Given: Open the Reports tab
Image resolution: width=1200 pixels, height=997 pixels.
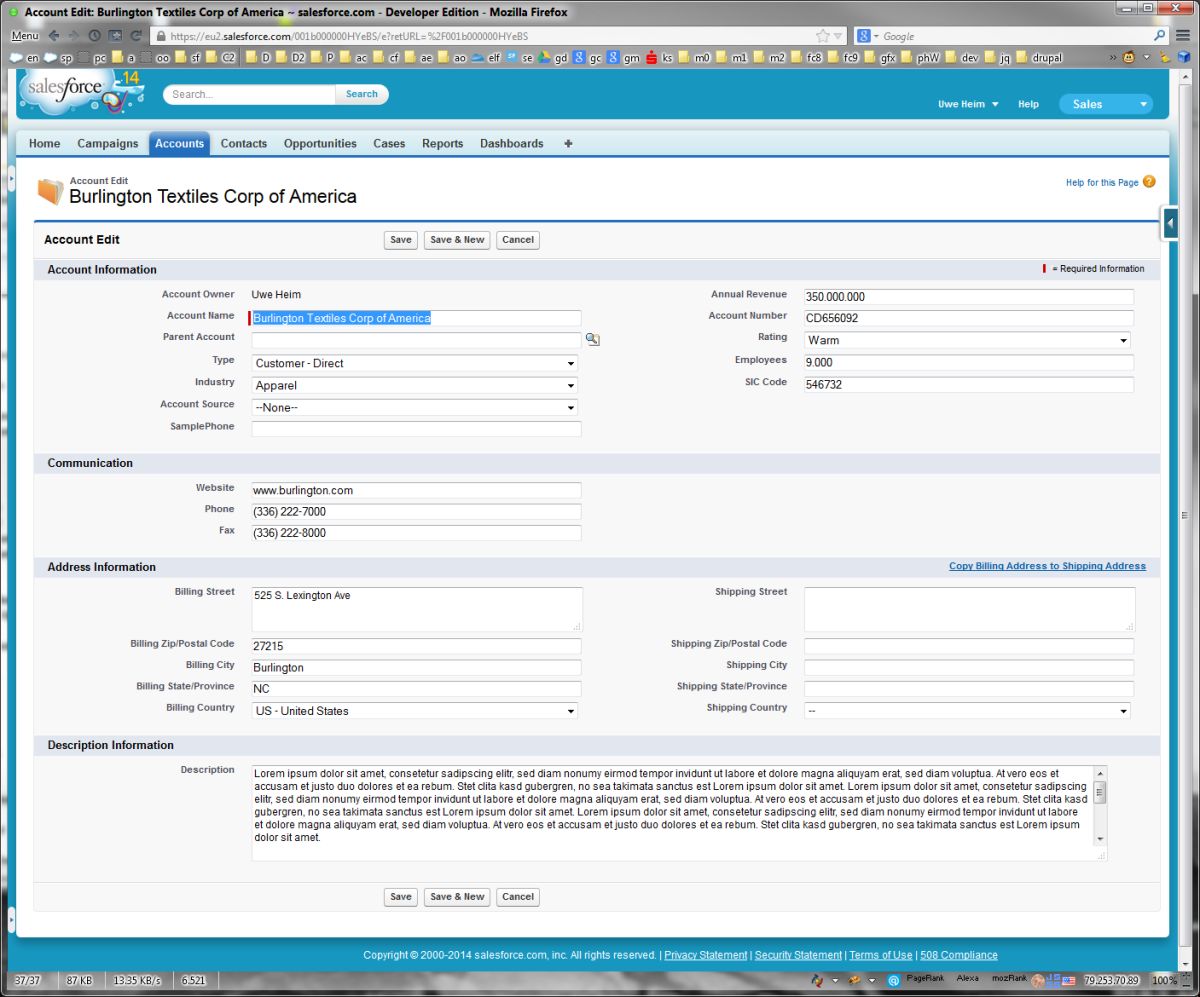Looking at the screenshot, I should point(442,144).
